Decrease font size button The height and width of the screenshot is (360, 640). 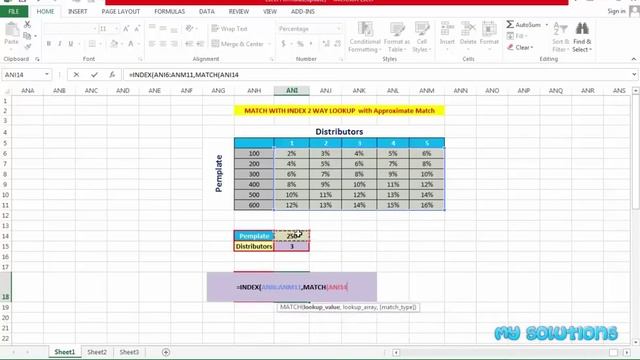pos(137,29)
